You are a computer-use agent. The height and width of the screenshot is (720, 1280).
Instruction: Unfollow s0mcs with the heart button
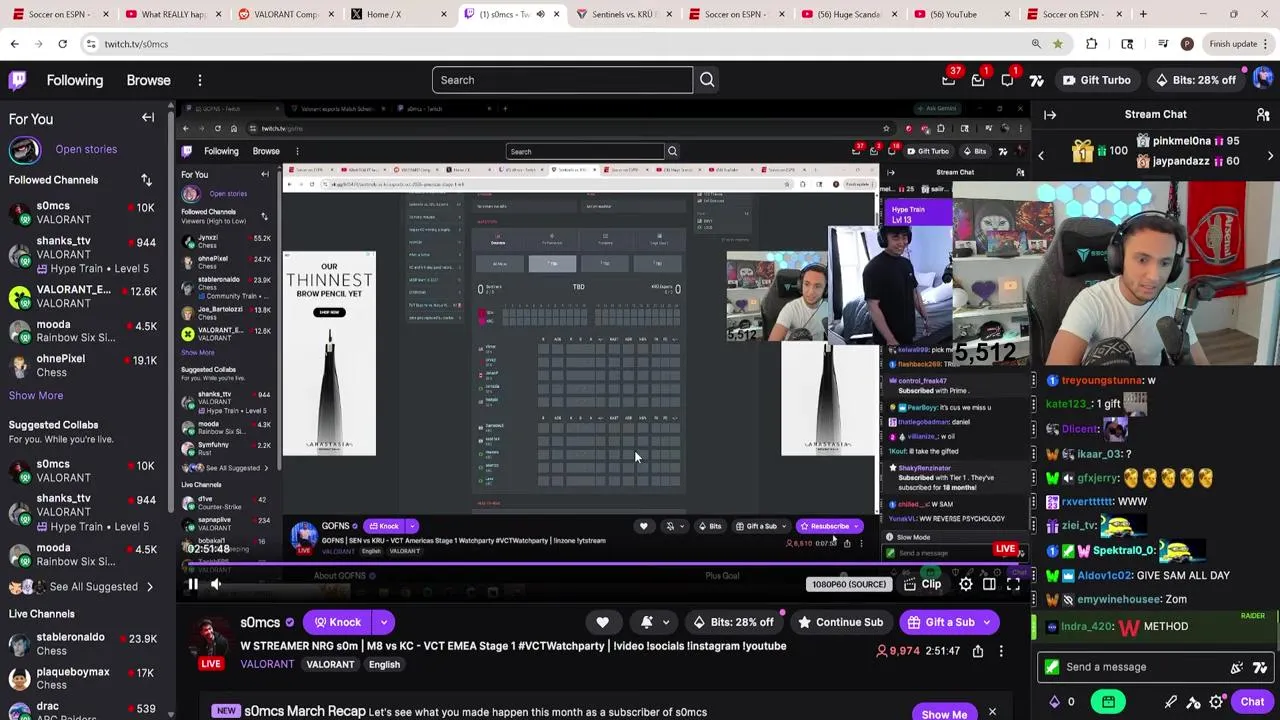(x=602, y=622)
